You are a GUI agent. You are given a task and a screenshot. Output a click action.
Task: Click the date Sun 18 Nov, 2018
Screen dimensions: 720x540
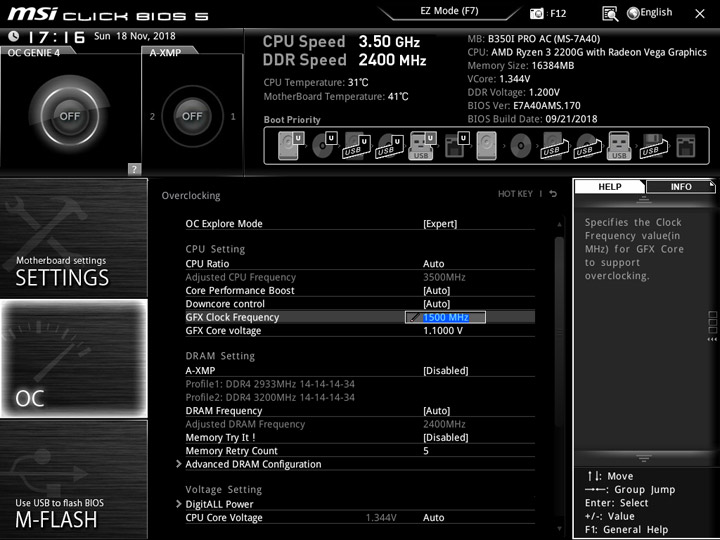click(135, 36)
